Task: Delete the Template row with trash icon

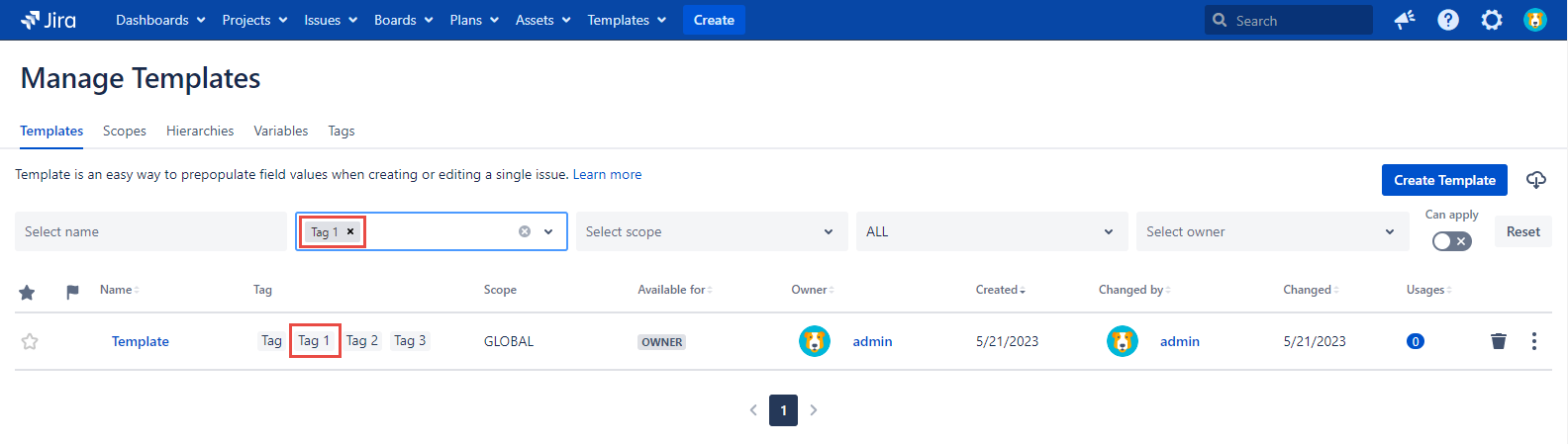Action: coord(1499,341)
